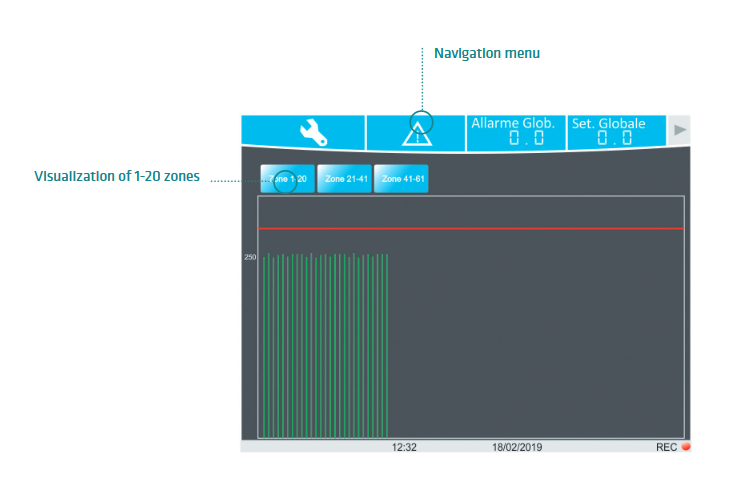Open the warning triangle alarm page
750x498 pixels.
(x=416, y=133)
